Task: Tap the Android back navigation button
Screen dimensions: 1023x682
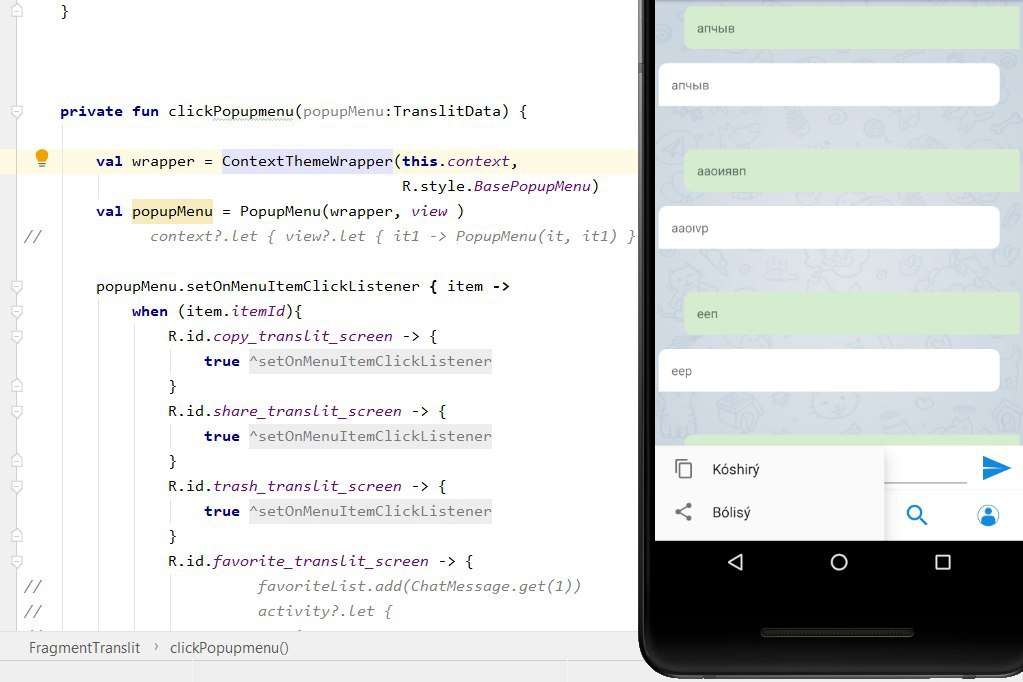Action: click(735, 562)
